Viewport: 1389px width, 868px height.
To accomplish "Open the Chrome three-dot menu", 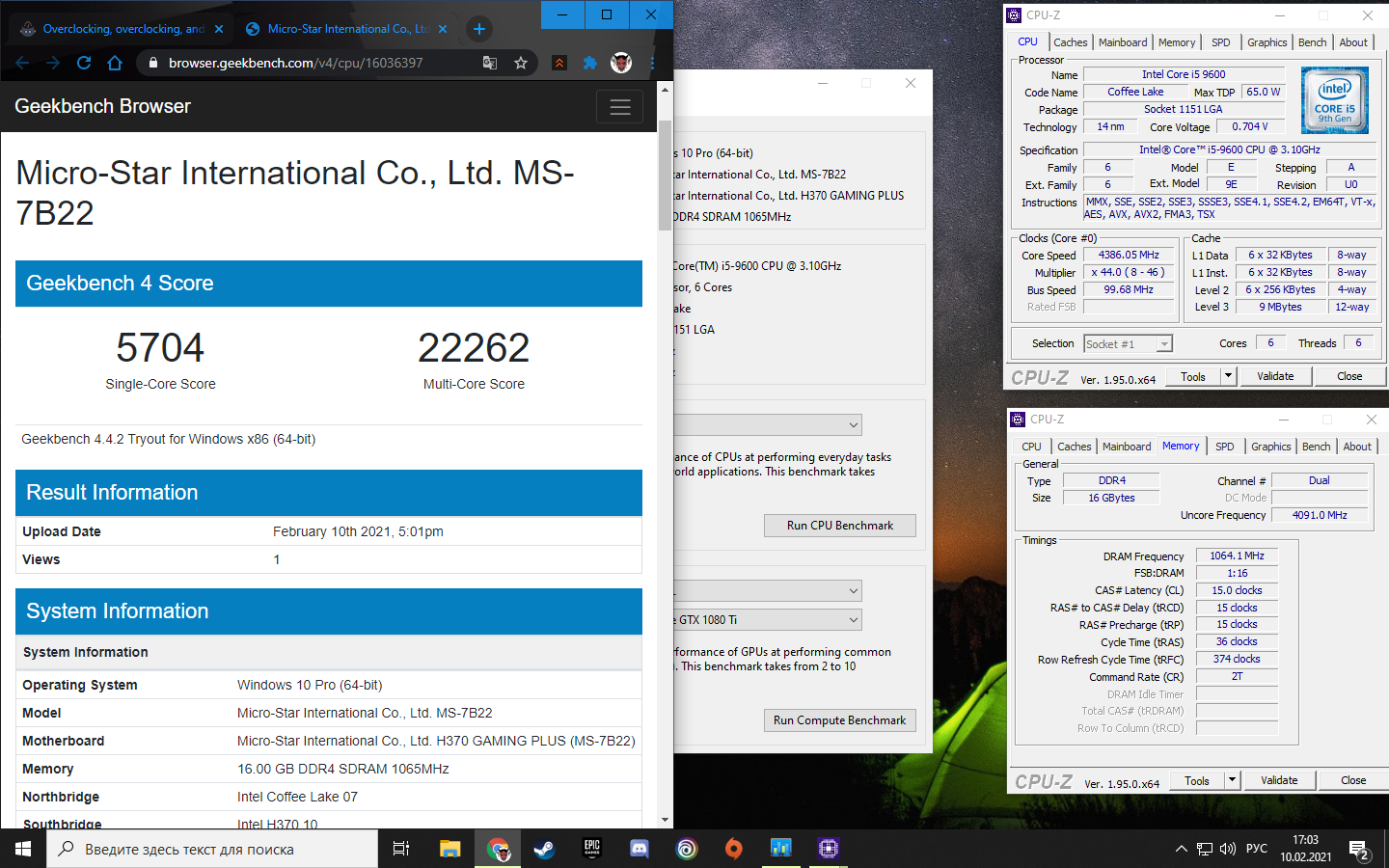I will [653, 63].
